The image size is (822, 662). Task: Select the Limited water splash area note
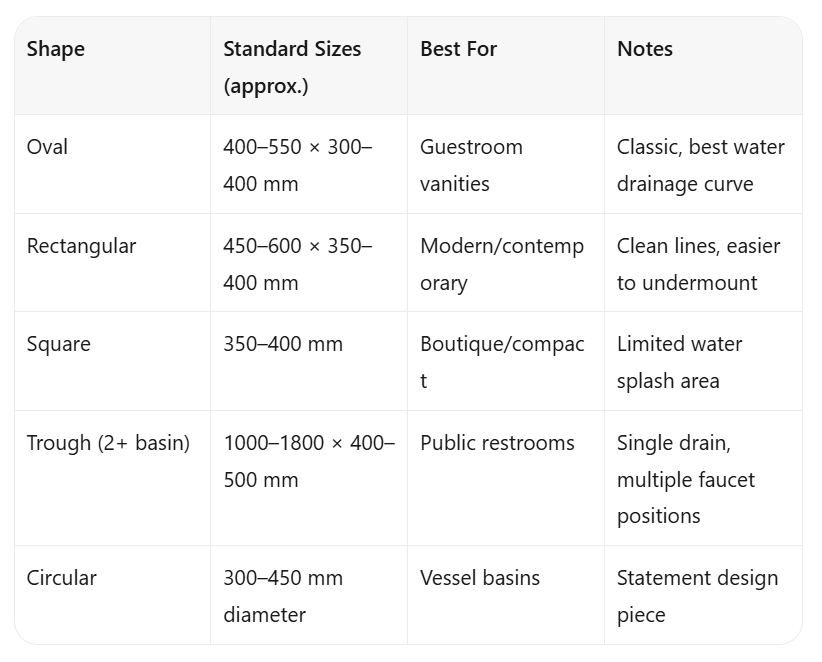coord(679,362)
